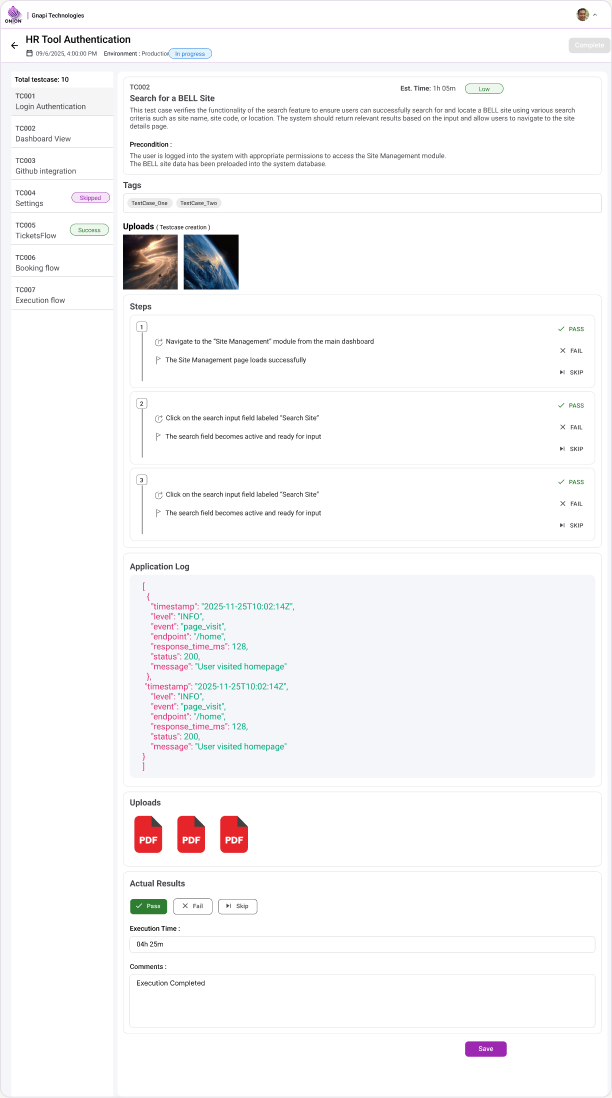Image resolution: width=612 pixels, height=1098 pixels.
Task: Set Actual Results to Skip
Action: coord(238,906)
